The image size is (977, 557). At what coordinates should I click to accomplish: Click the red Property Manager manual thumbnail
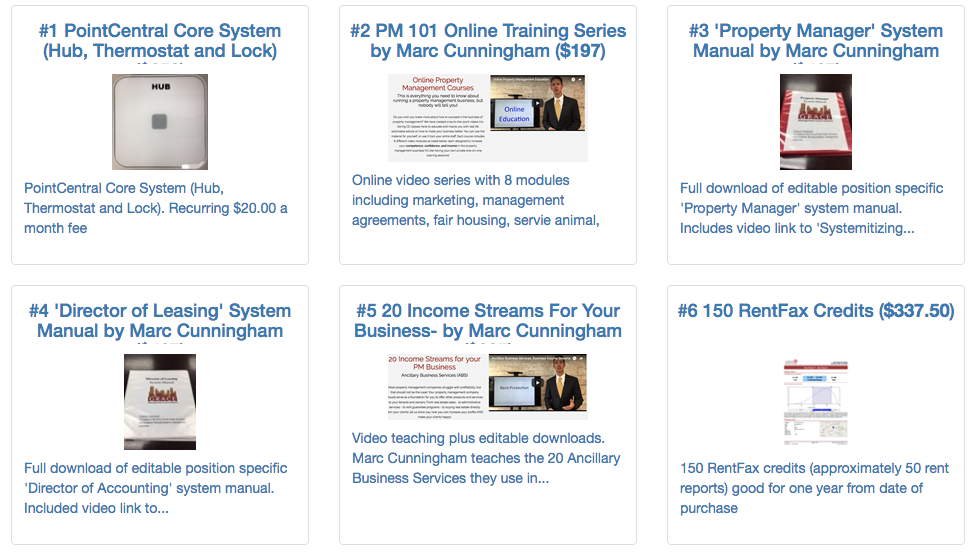(x=816, y=122)
